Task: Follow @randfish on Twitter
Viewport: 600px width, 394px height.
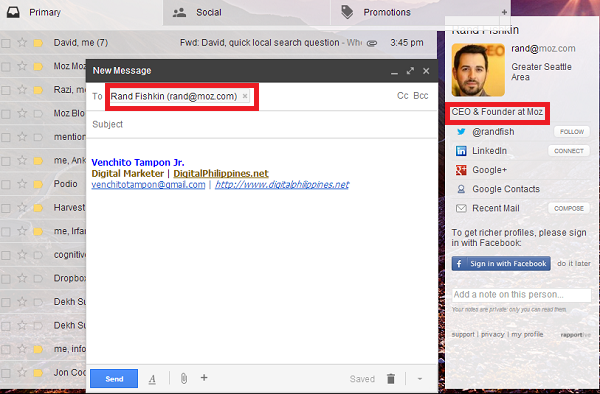Action: click(572, 132)
